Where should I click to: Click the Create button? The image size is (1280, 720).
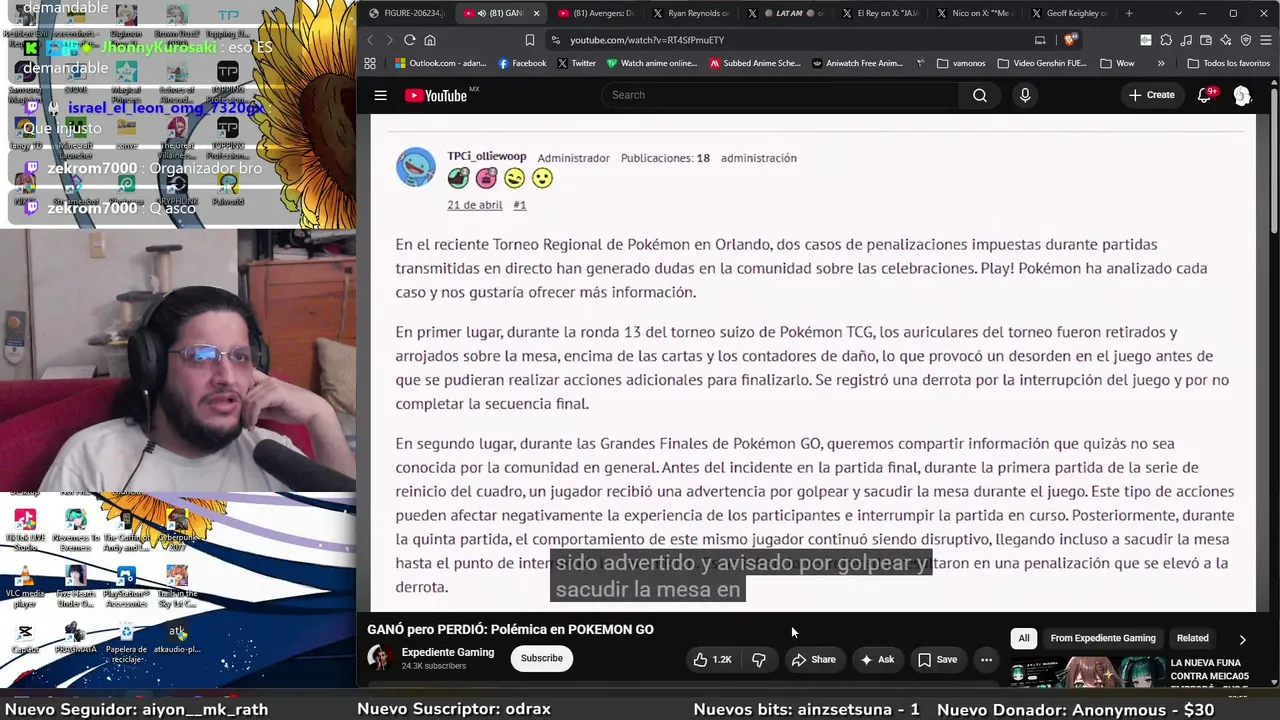click(1152, 95)
